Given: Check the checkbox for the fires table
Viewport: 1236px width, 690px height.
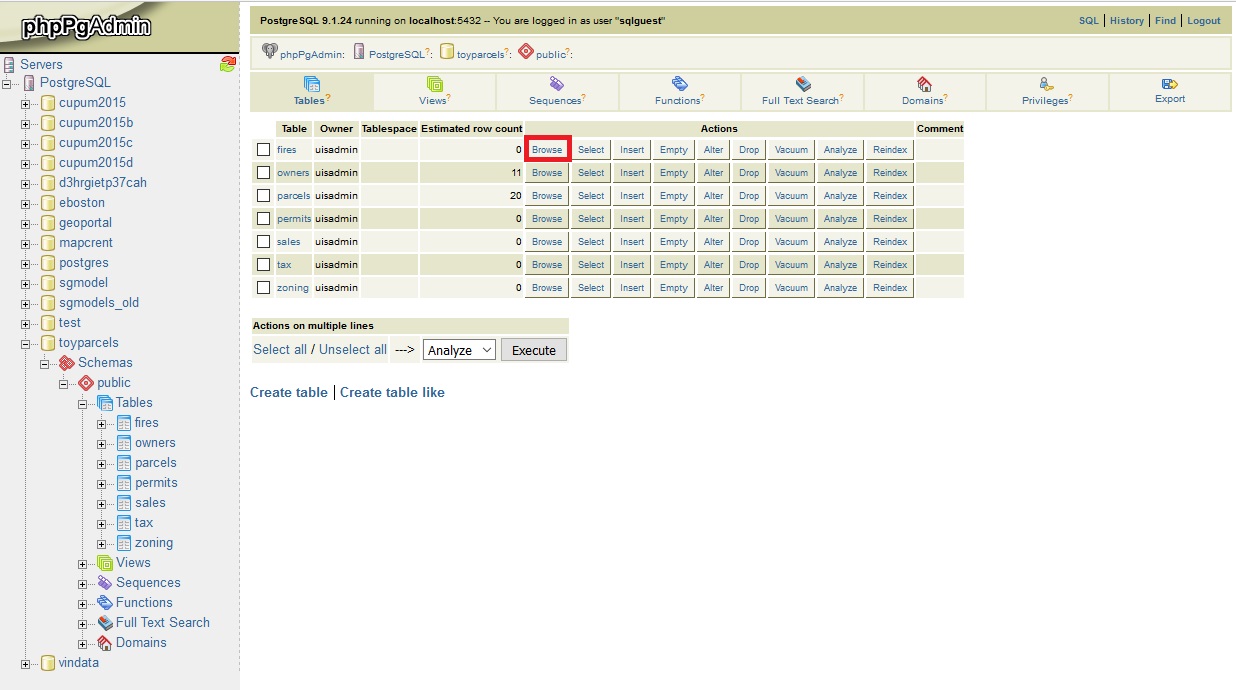Looking at the screenshot, I should 263,150.
